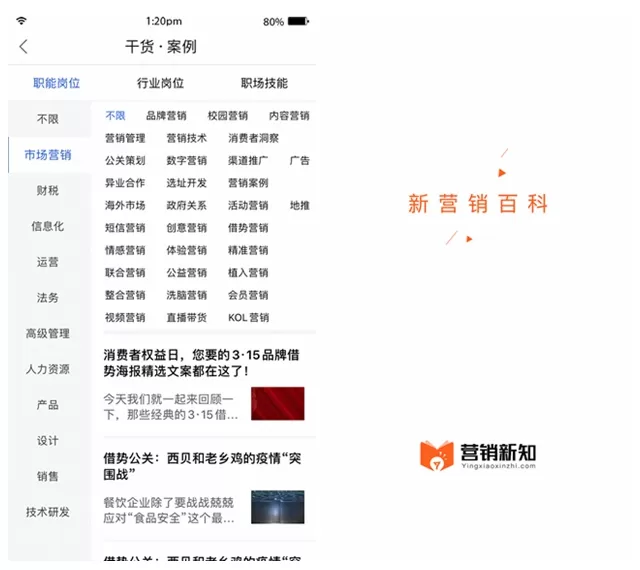Image resolution: width=640 pixels, height=570 pixels.
Task: Choose the 联合营销 filter tag
Action: [125, 273]
